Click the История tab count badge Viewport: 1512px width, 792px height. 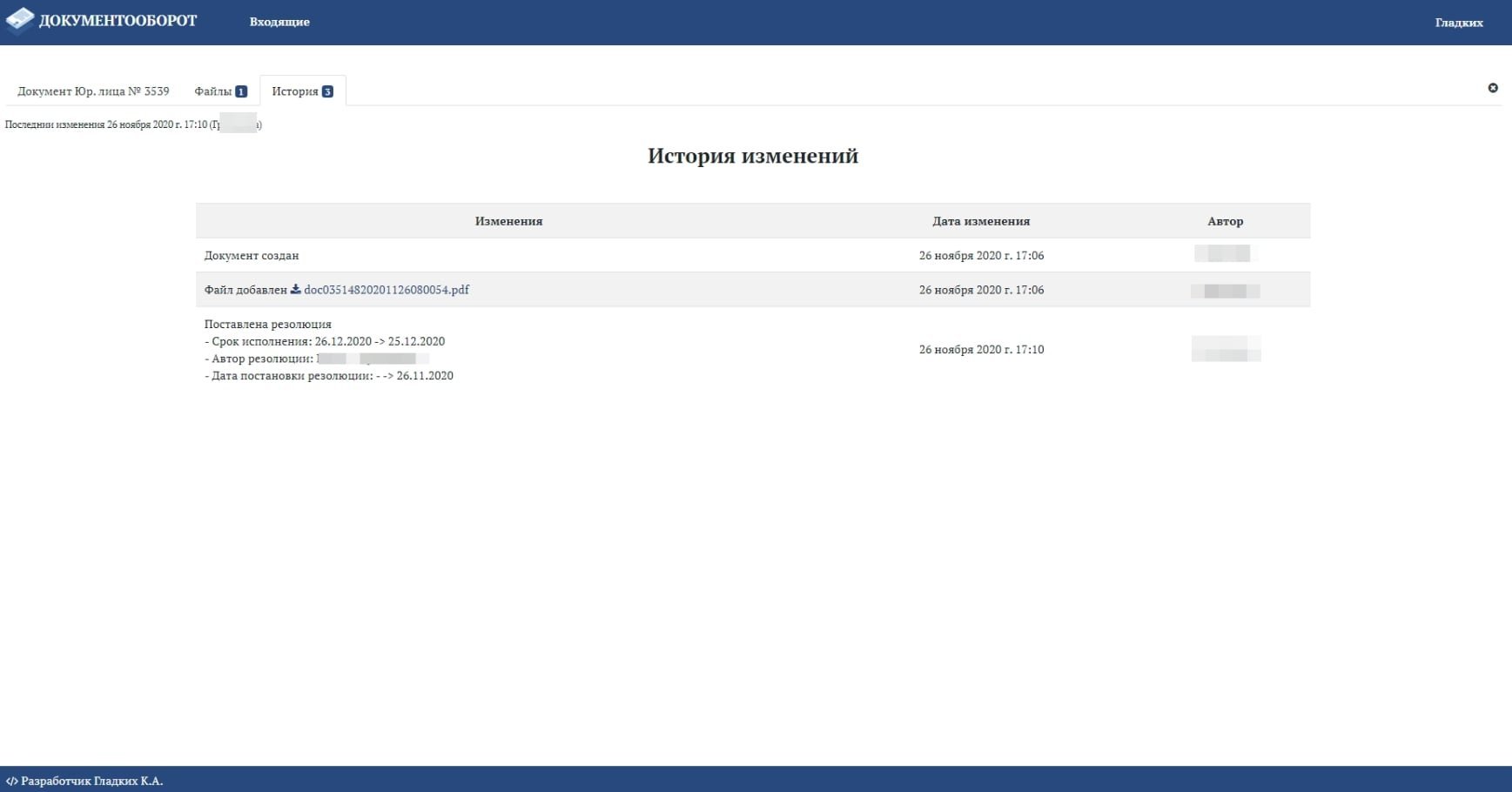[x=327, y=91]
